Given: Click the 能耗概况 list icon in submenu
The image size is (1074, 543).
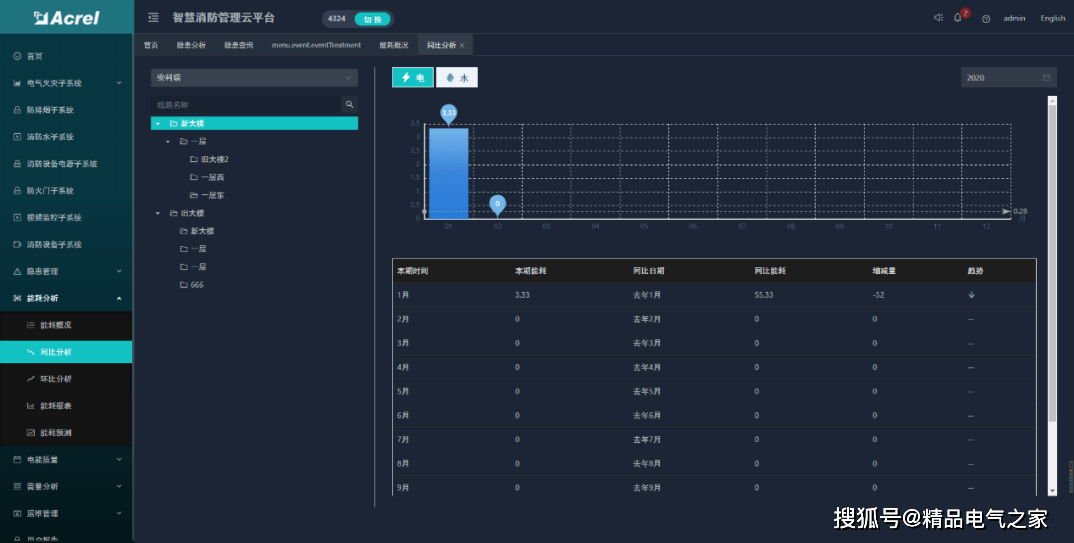Looking at the screenshot, I should coord(30,325).
